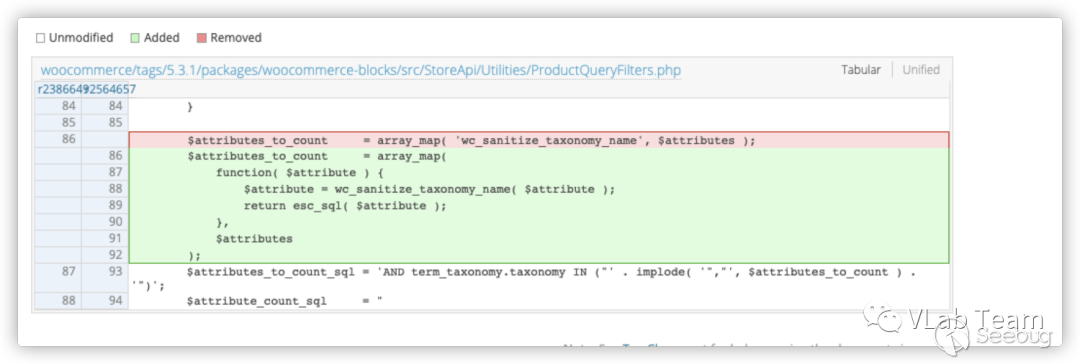Click the removed line 86 code row
The height and width of the screenshot is (364, 1080).
(539, 140)
